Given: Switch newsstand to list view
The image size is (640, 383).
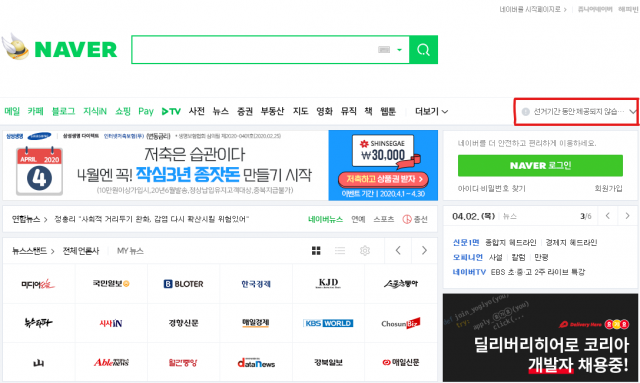Looking at the screenshot, I should [340, 250].
